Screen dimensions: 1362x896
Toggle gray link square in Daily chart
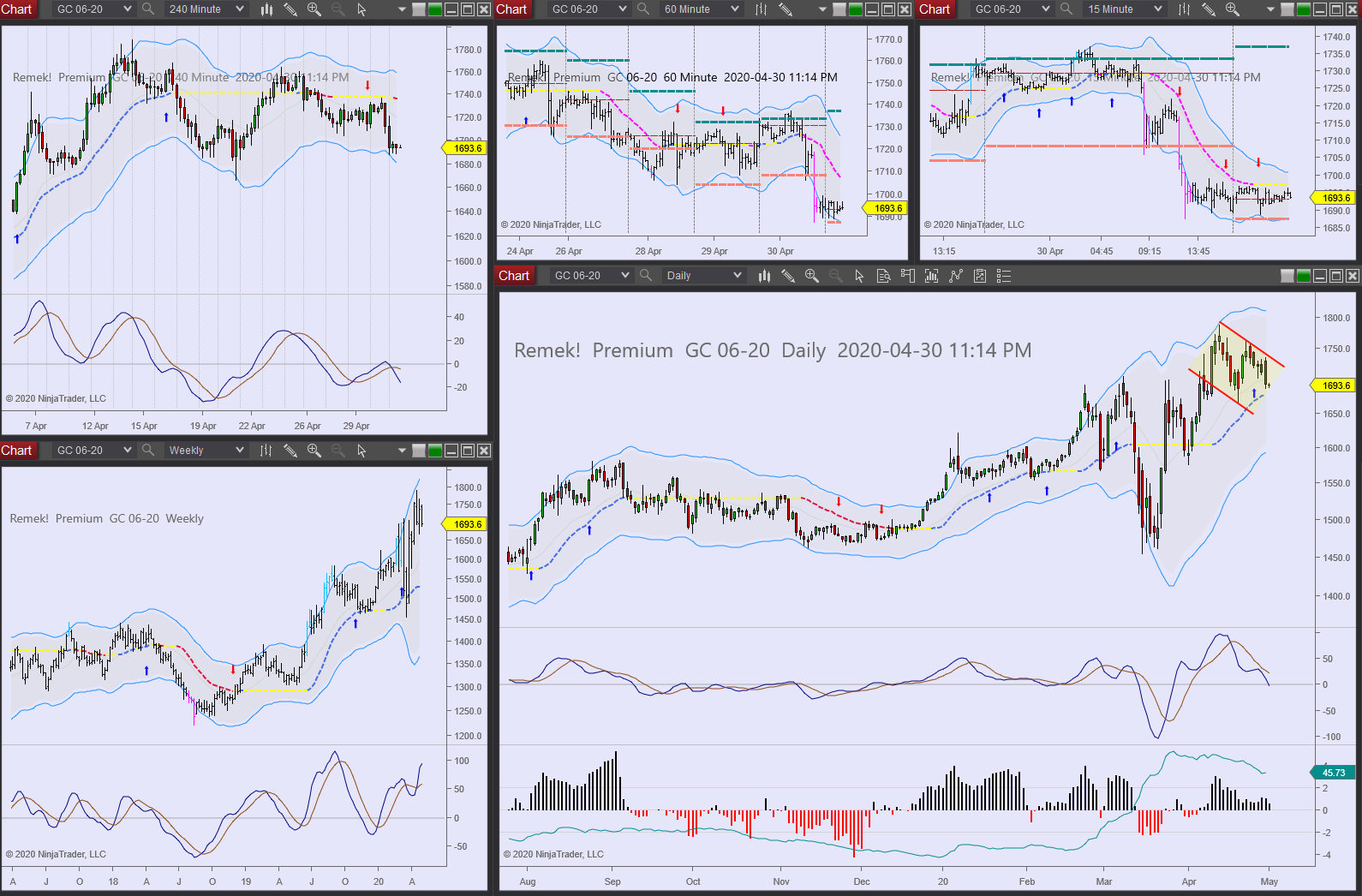(1287, 276)
